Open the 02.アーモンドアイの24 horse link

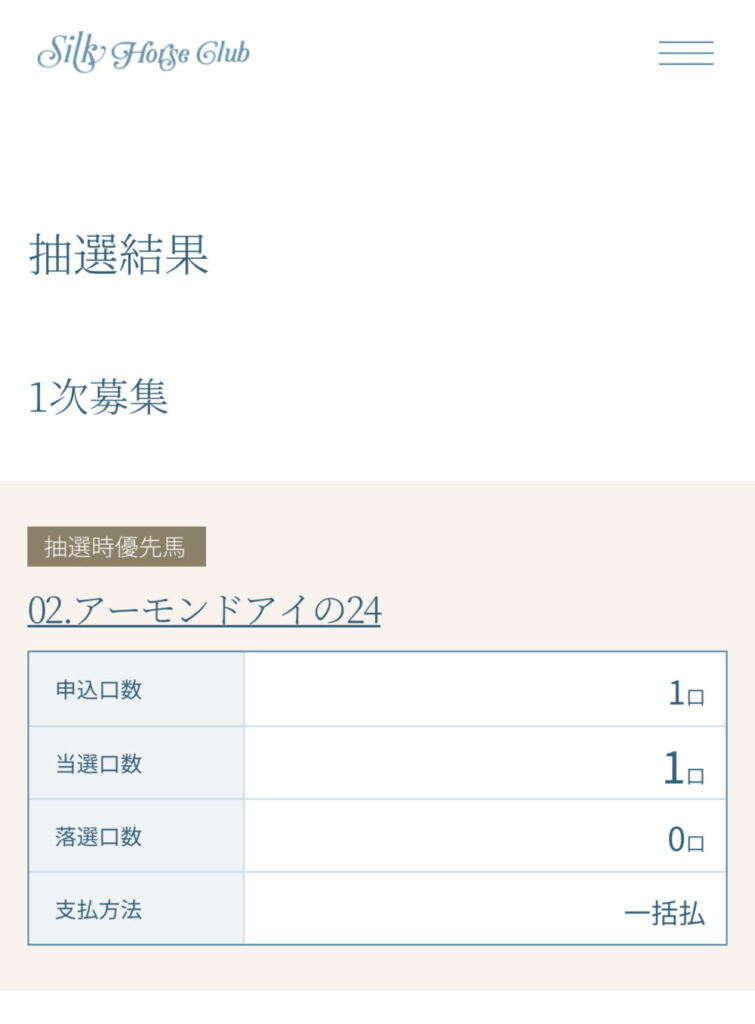(204, 611)
